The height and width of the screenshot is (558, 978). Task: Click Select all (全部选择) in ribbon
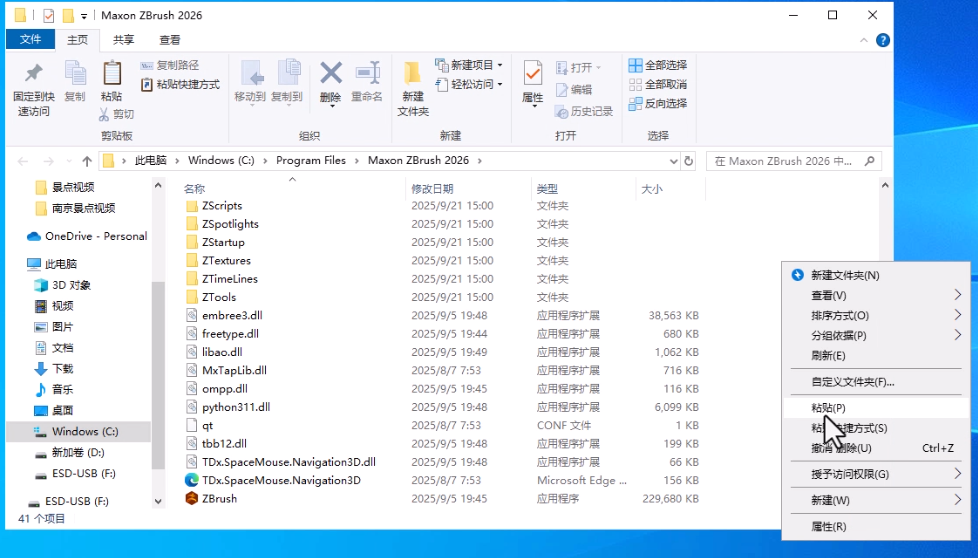(658, 65)
